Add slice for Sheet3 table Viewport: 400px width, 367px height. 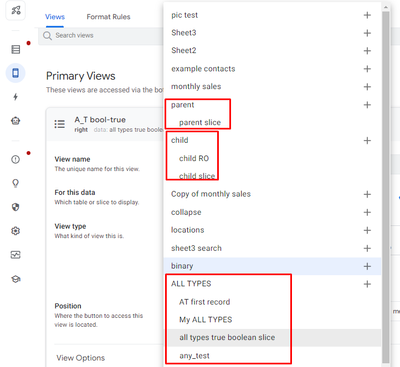click(x=367, y=33)
